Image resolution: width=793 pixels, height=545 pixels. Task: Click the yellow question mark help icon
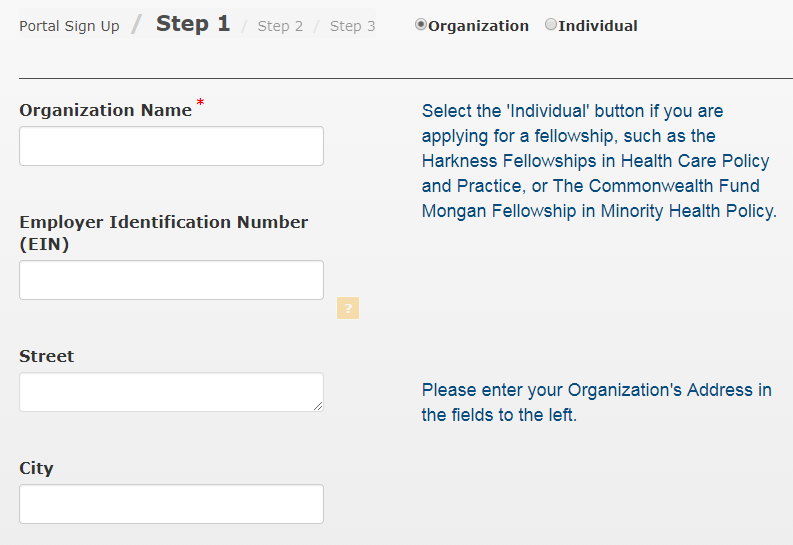[x=348, y=308]
